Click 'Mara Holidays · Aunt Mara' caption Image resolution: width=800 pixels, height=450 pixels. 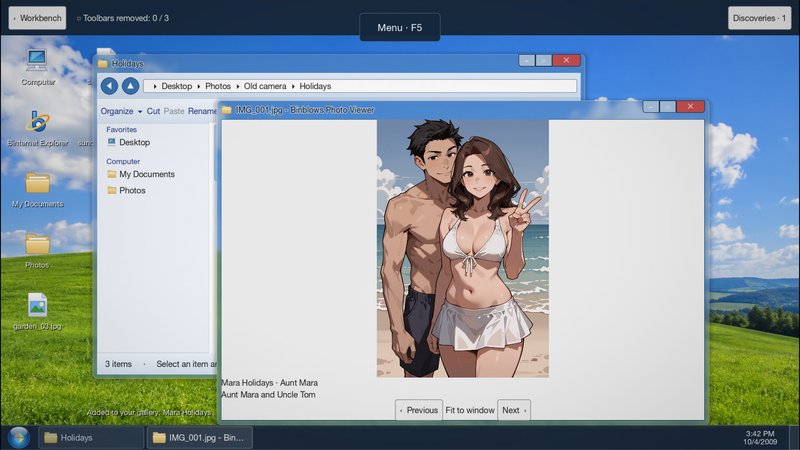click(269, 383)
